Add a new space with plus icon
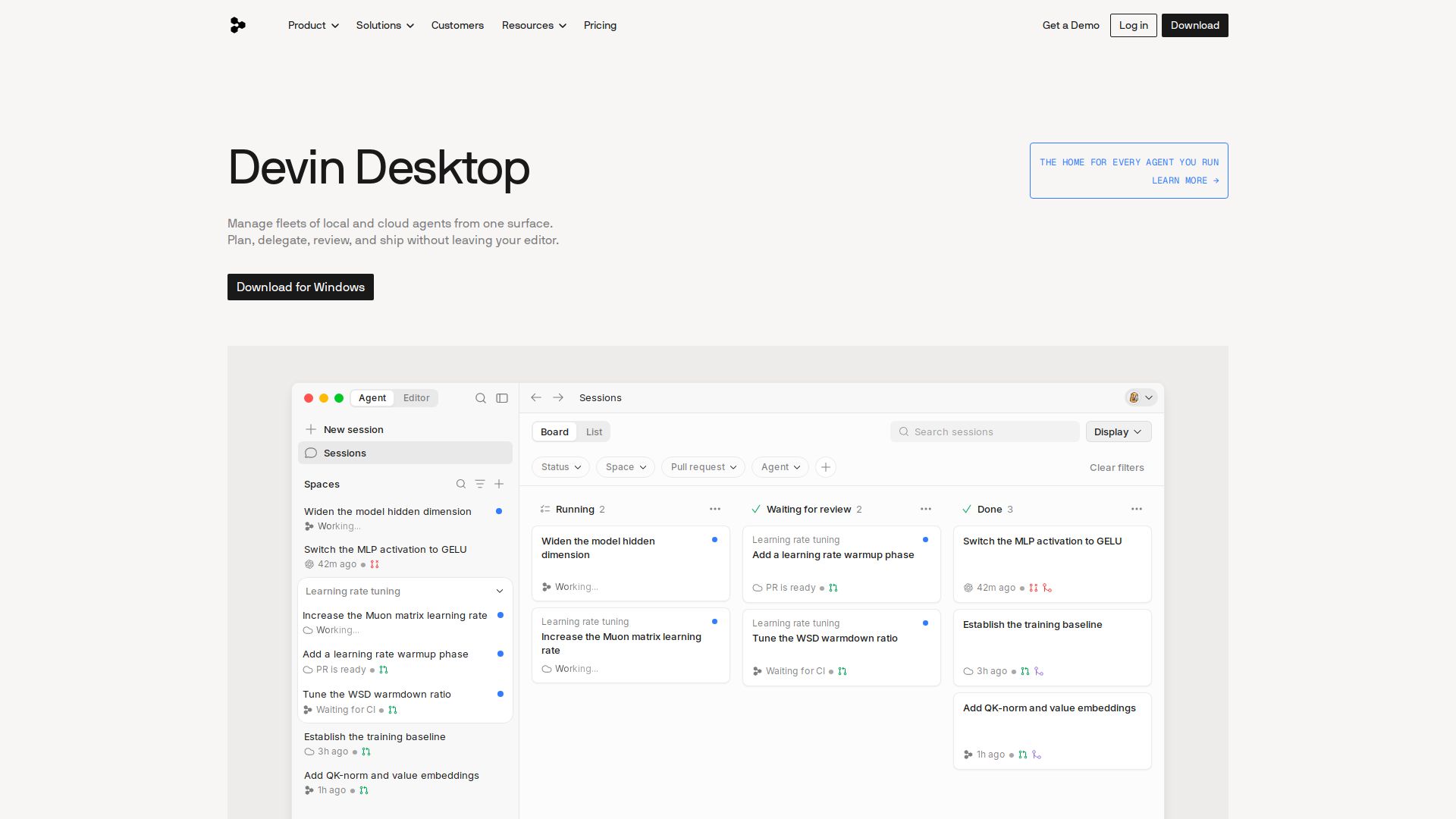The image size is (1456, 819). pos(499,484)
